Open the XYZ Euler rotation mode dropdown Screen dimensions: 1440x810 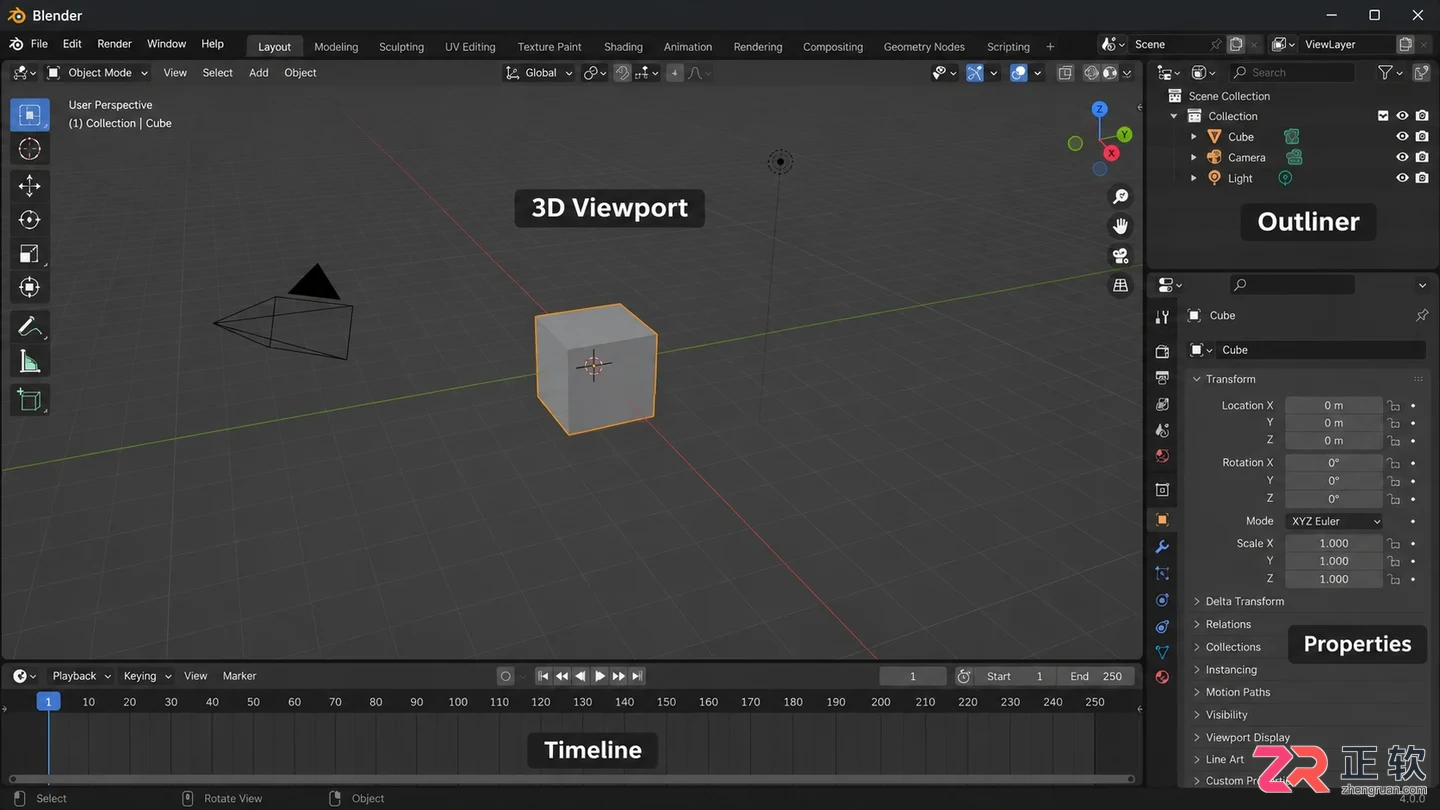click(x=1334, y=521)
